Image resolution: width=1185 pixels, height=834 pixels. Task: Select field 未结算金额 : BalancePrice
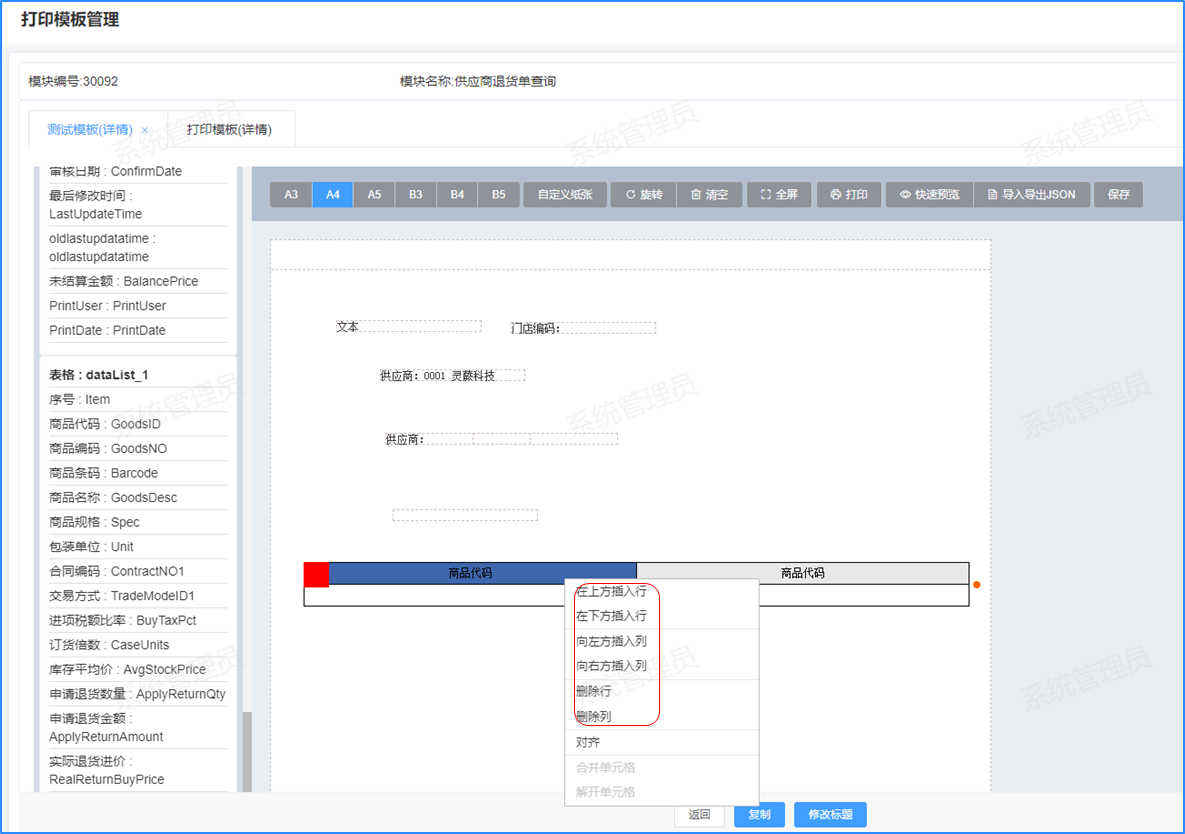coord(138,281)
